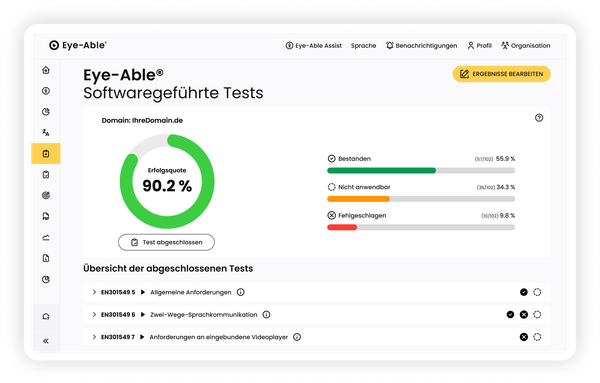Click the orange Nicht anwendbar progress bar
This screenshot has width=600, height=383.
(x=359, y=199)
